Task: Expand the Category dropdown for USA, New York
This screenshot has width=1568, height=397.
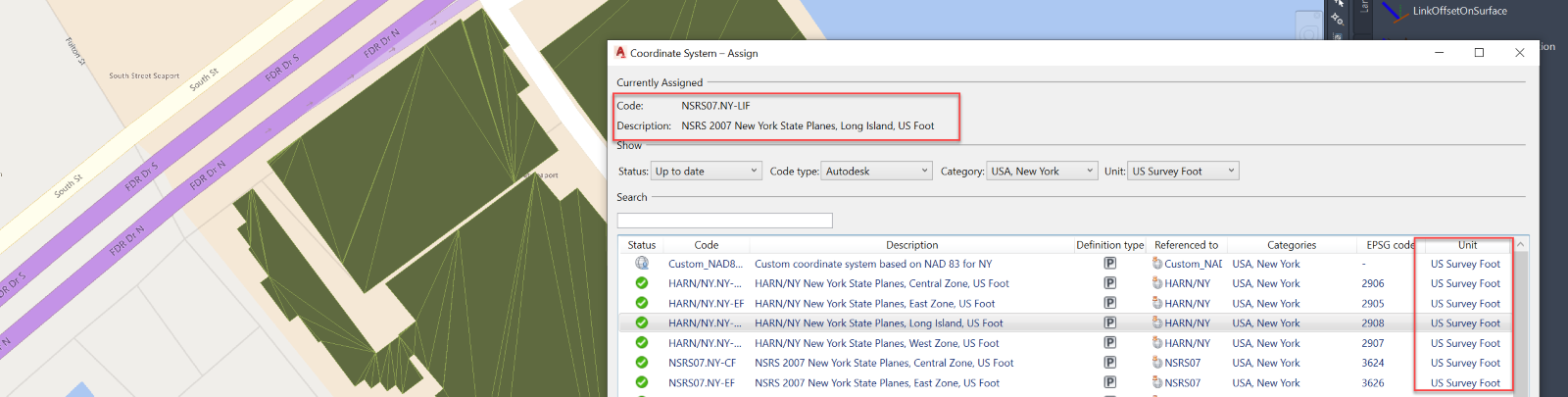Action: 1042,172
